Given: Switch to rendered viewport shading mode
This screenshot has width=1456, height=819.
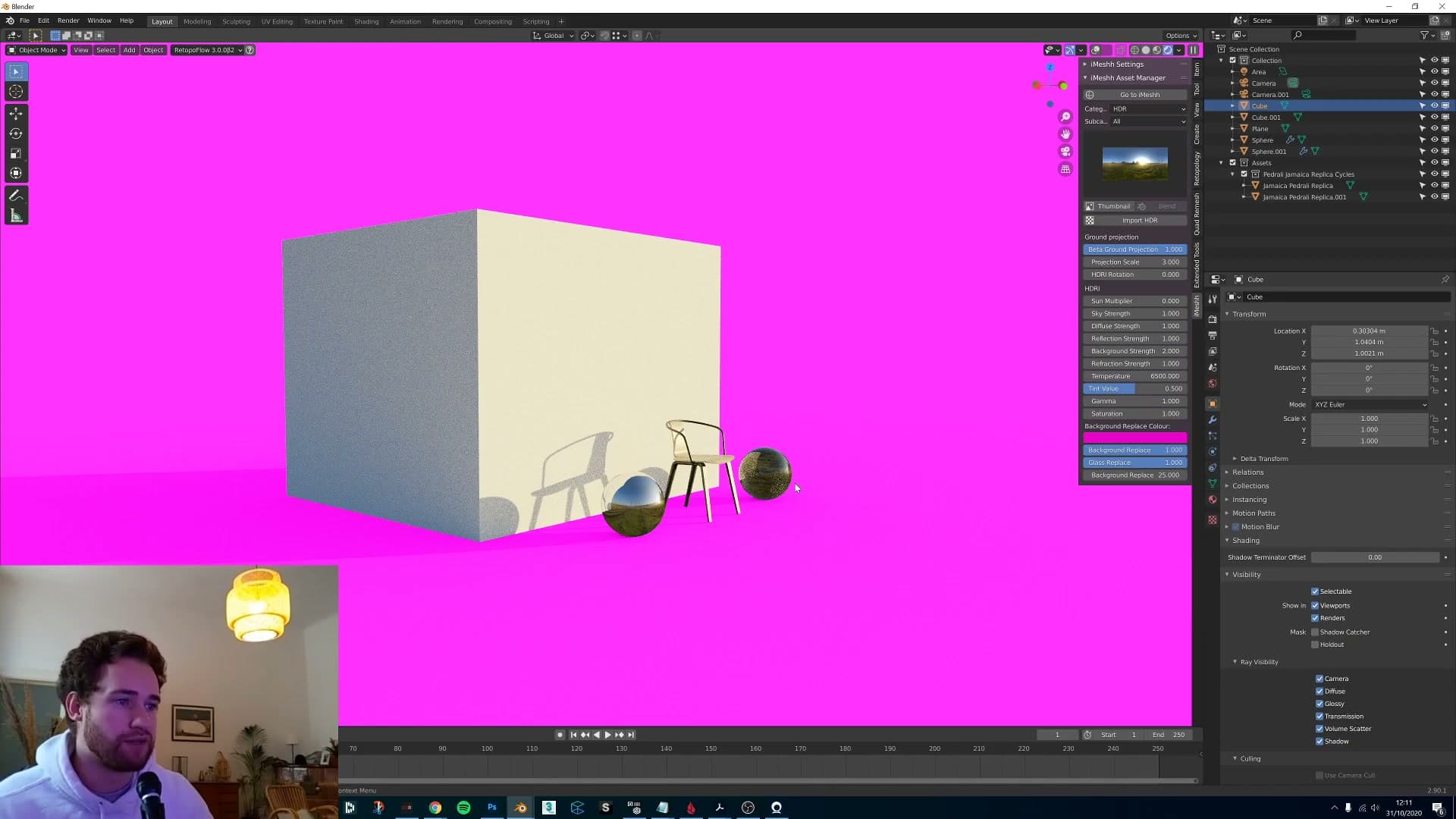Looking at the screenshot, I should coord(1168,50).
